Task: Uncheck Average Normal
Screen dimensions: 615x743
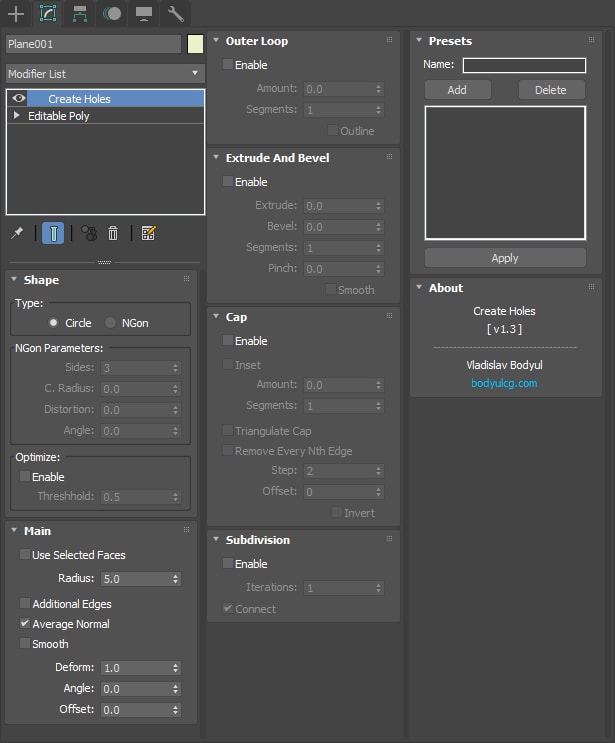Action: click(x=25, y=624)
